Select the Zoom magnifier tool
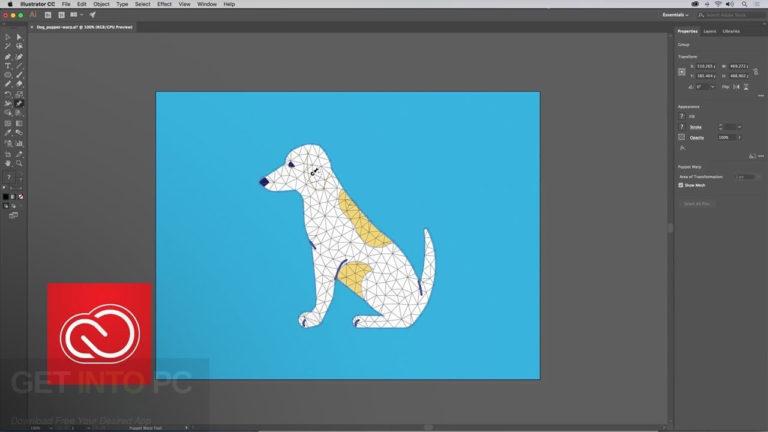 pos(19,163)
